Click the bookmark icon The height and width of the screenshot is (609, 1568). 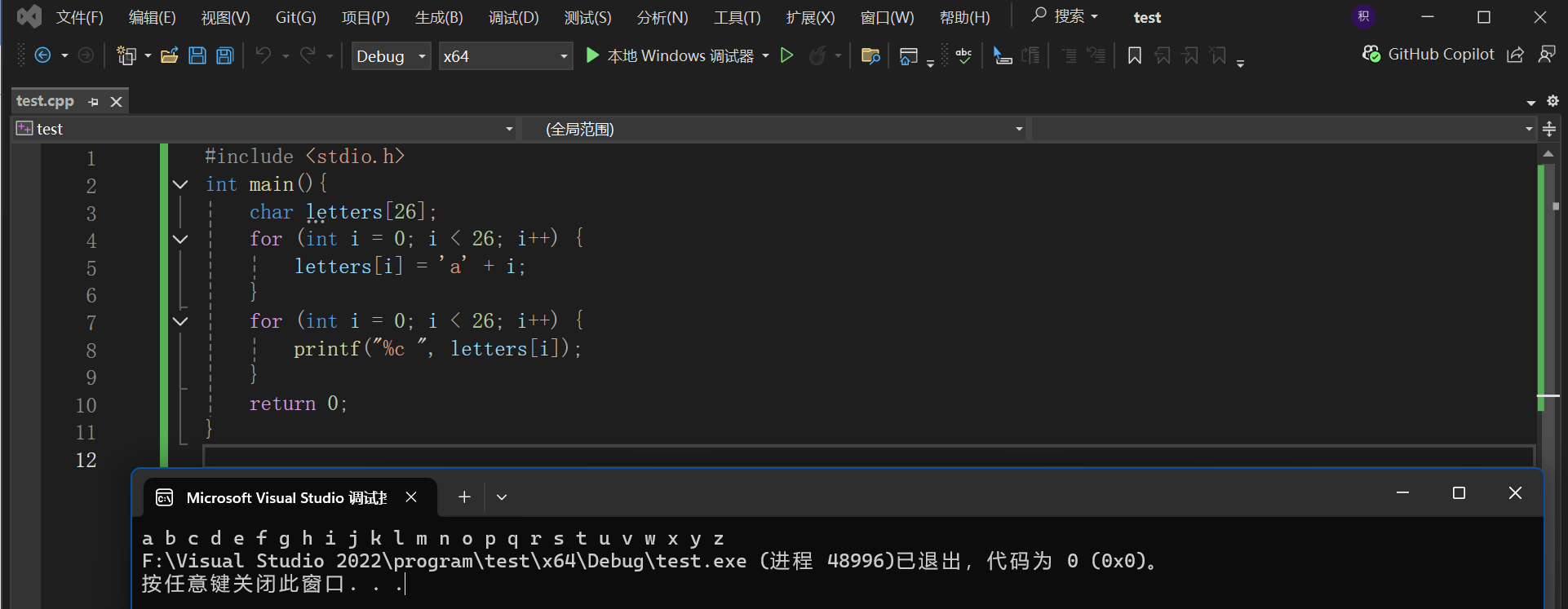tap(1134, 55)
